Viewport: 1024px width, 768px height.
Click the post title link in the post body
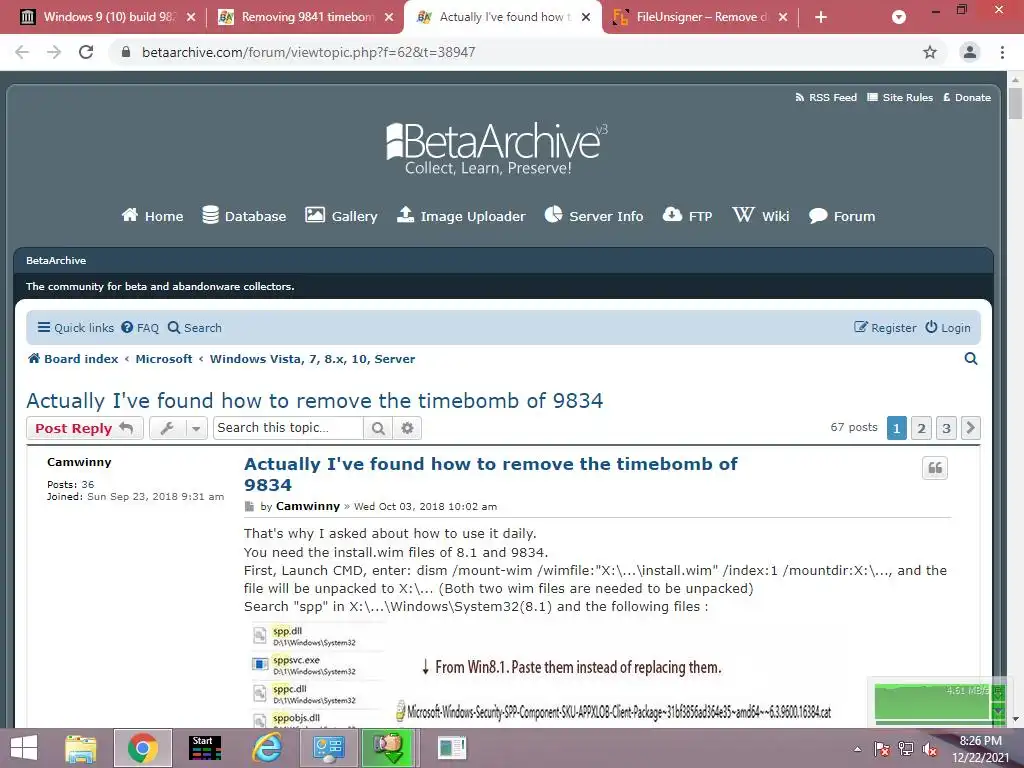click(x=490, y=474)
